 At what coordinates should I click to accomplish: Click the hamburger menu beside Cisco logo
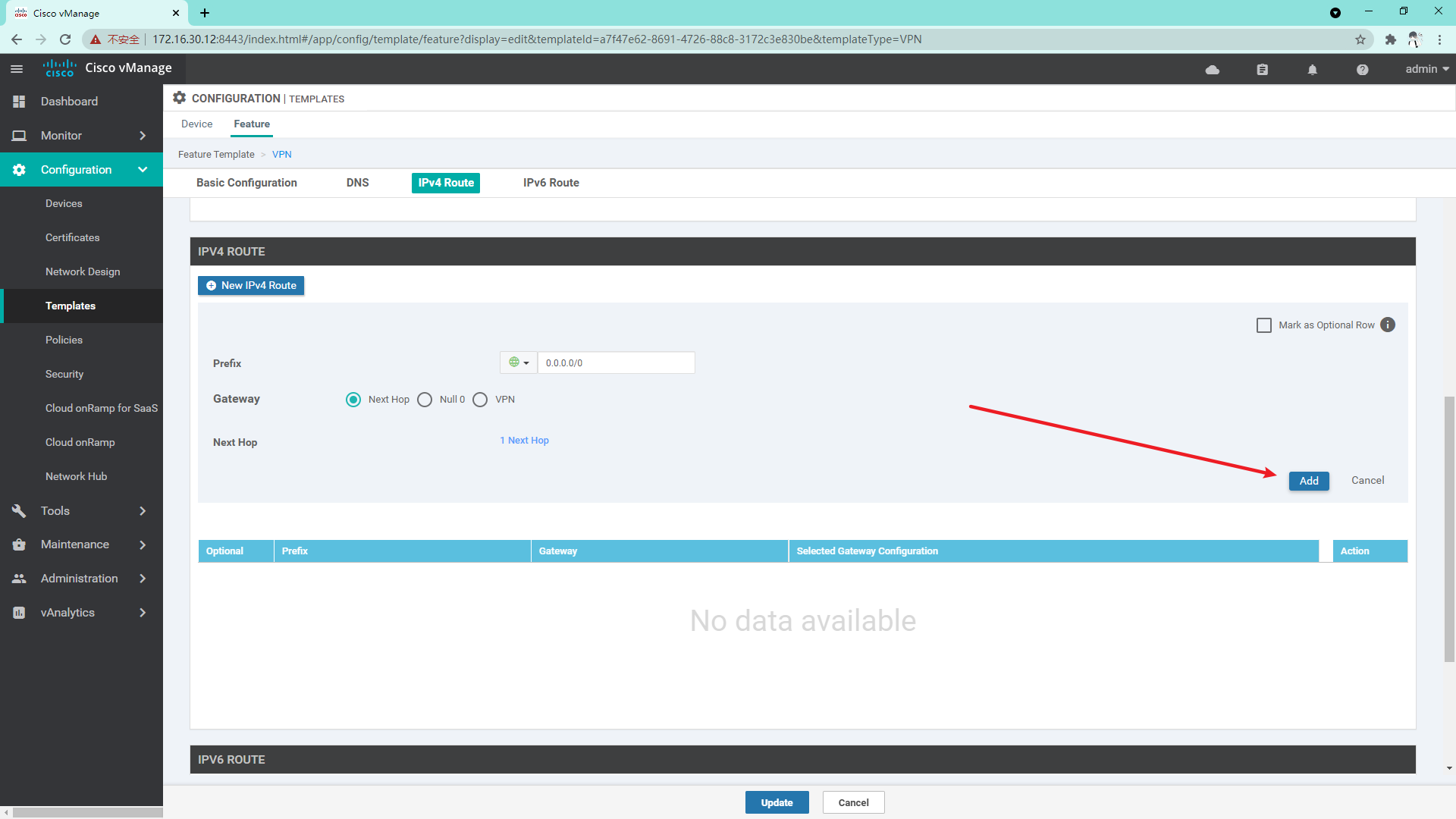coord(17,68)
